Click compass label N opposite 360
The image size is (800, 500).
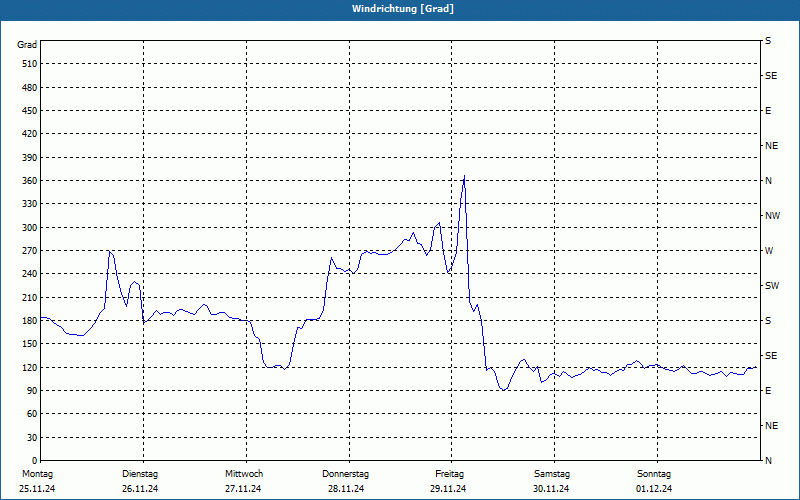coord(768,181)
